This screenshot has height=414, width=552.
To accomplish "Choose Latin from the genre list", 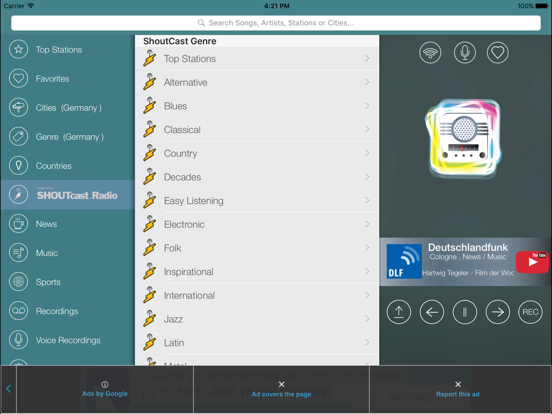I will pyautogui.click(x=257, y=342).
